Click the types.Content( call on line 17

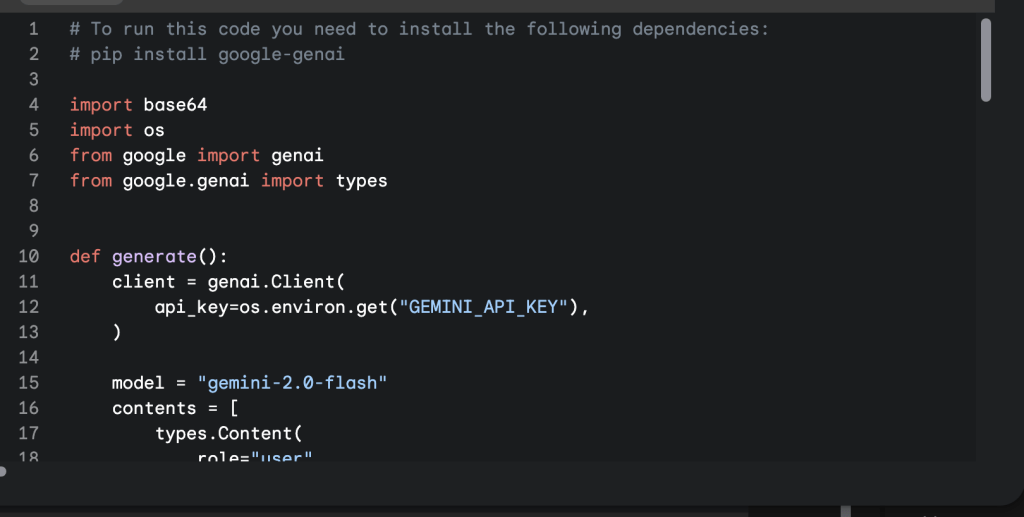228,433
